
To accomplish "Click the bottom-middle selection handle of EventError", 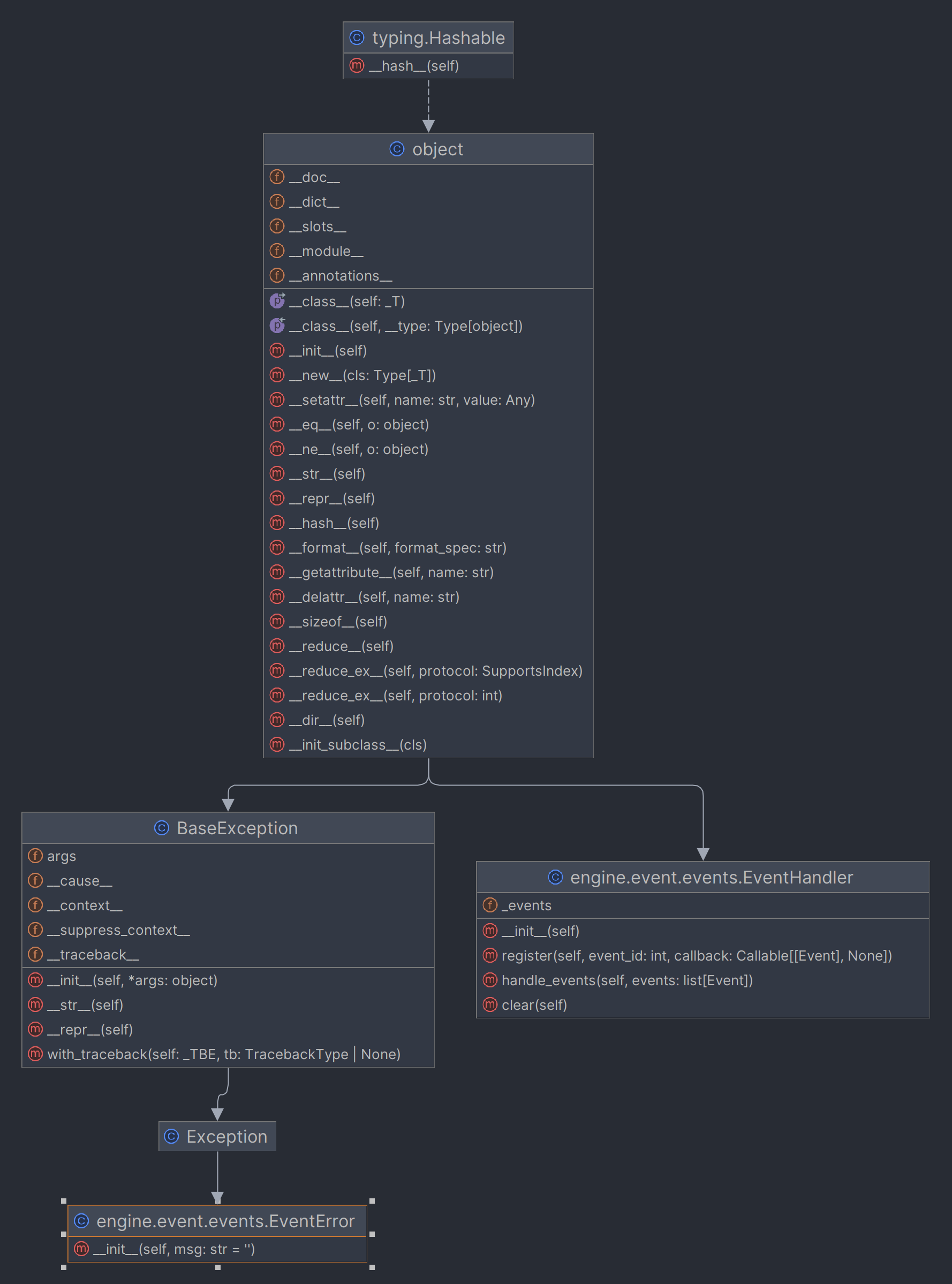I will pyautogui.click(x=218, y=1267).
